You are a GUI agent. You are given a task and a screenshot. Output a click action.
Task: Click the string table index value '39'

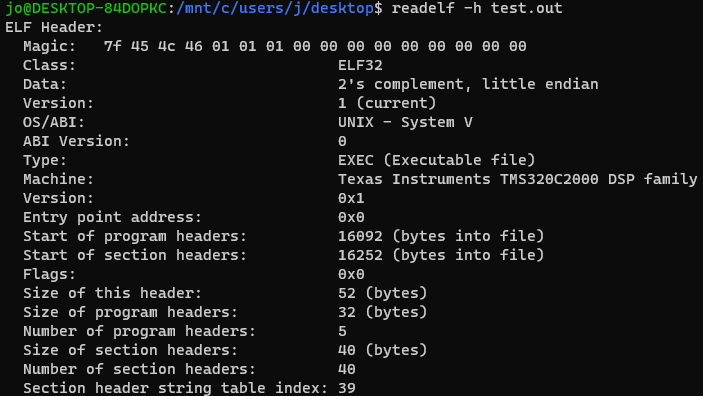pyautogui.click(x=347, y=388)
